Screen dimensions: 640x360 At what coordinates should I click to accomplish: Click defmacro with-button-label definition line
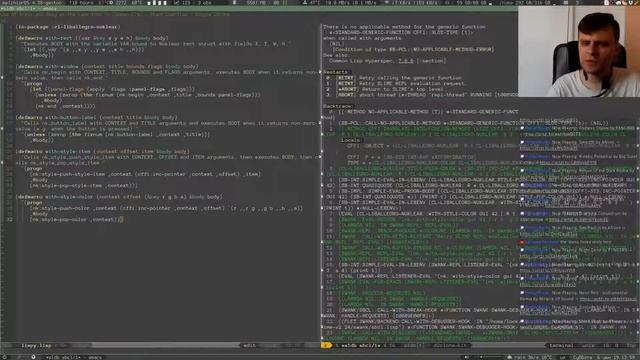coord(96,118)
